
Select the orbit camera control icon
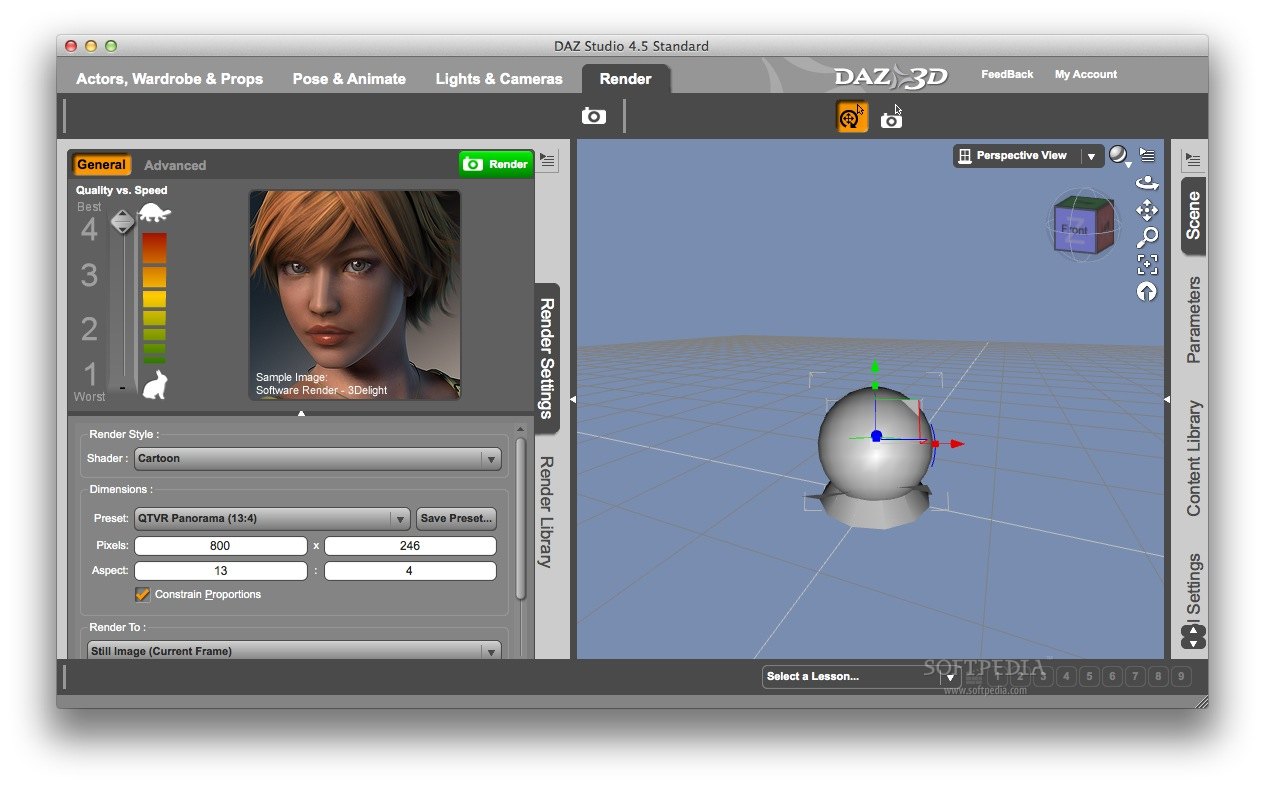(x=1147, y=183)
